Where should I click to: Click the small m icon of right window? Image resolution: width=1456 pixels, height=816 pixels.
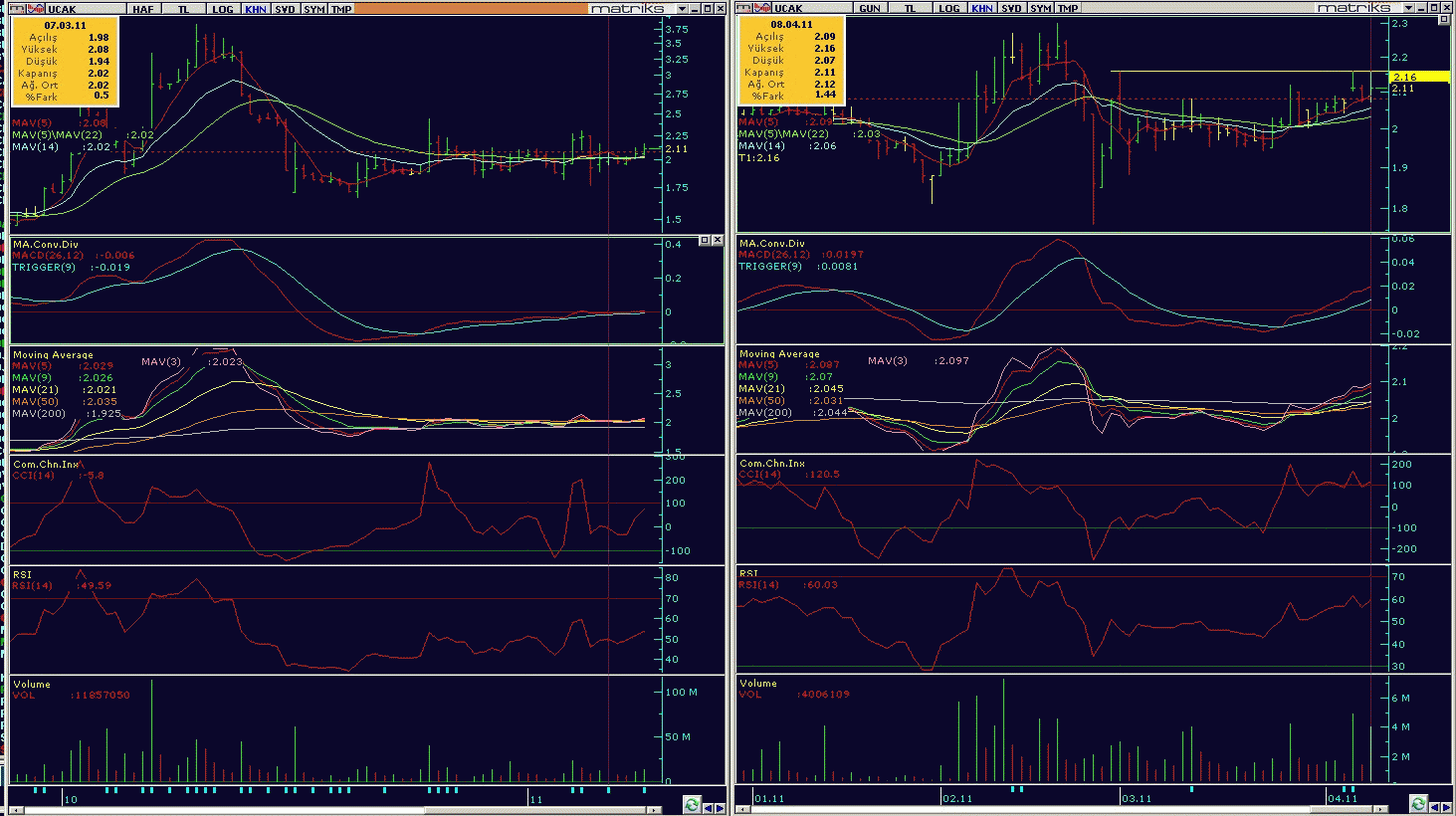tap(744, 8)
